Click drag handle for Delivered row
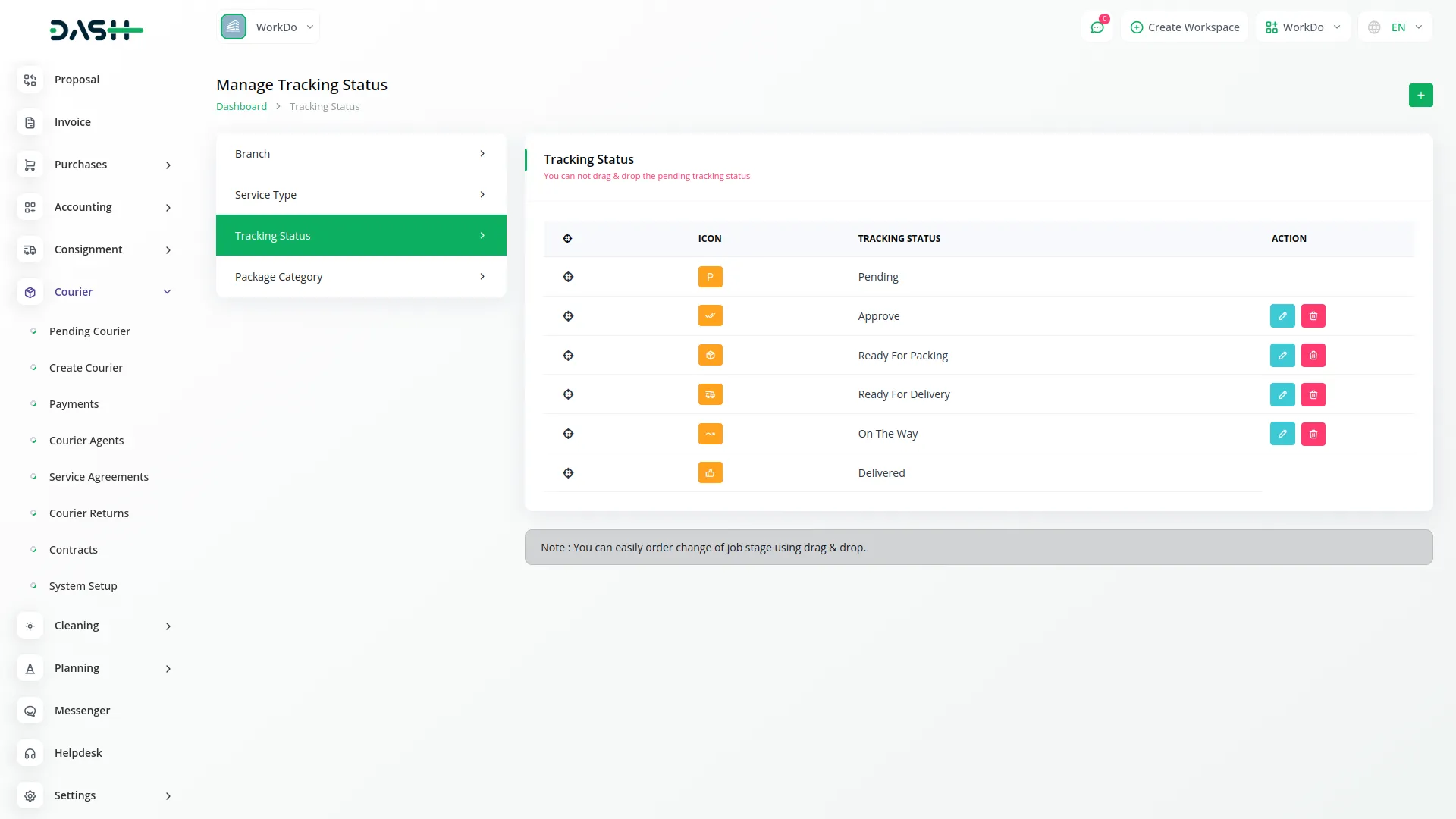 click(x=568, y=473)
